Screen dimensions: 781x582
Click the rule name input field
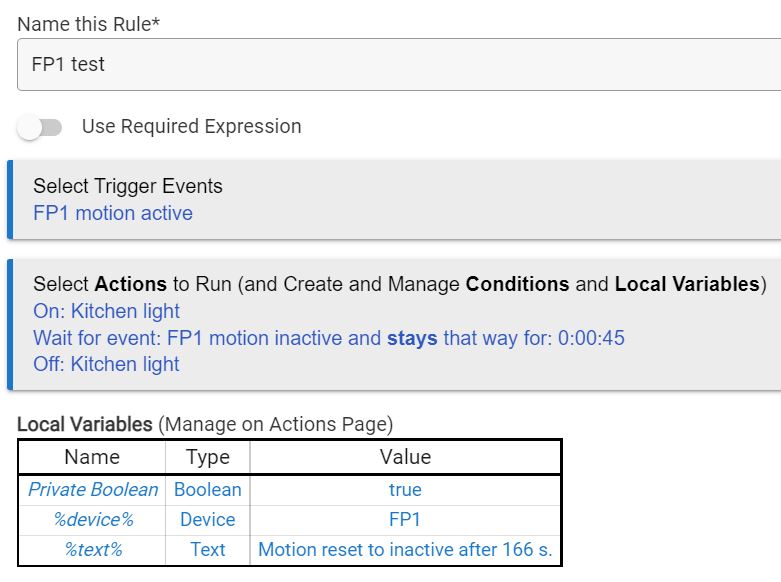(398, 65)
